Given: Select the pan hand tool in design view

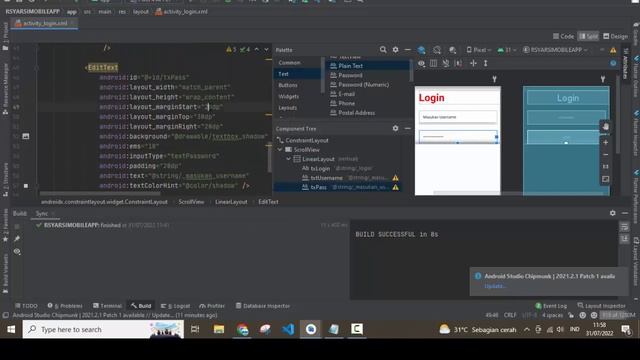Looking at the screenshot, I should coord(605,127).
